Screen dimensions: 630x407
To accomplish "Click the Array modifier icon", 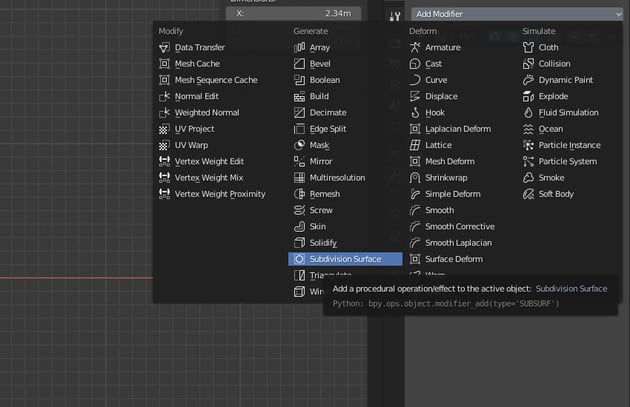I will click(x=299, y=47).
